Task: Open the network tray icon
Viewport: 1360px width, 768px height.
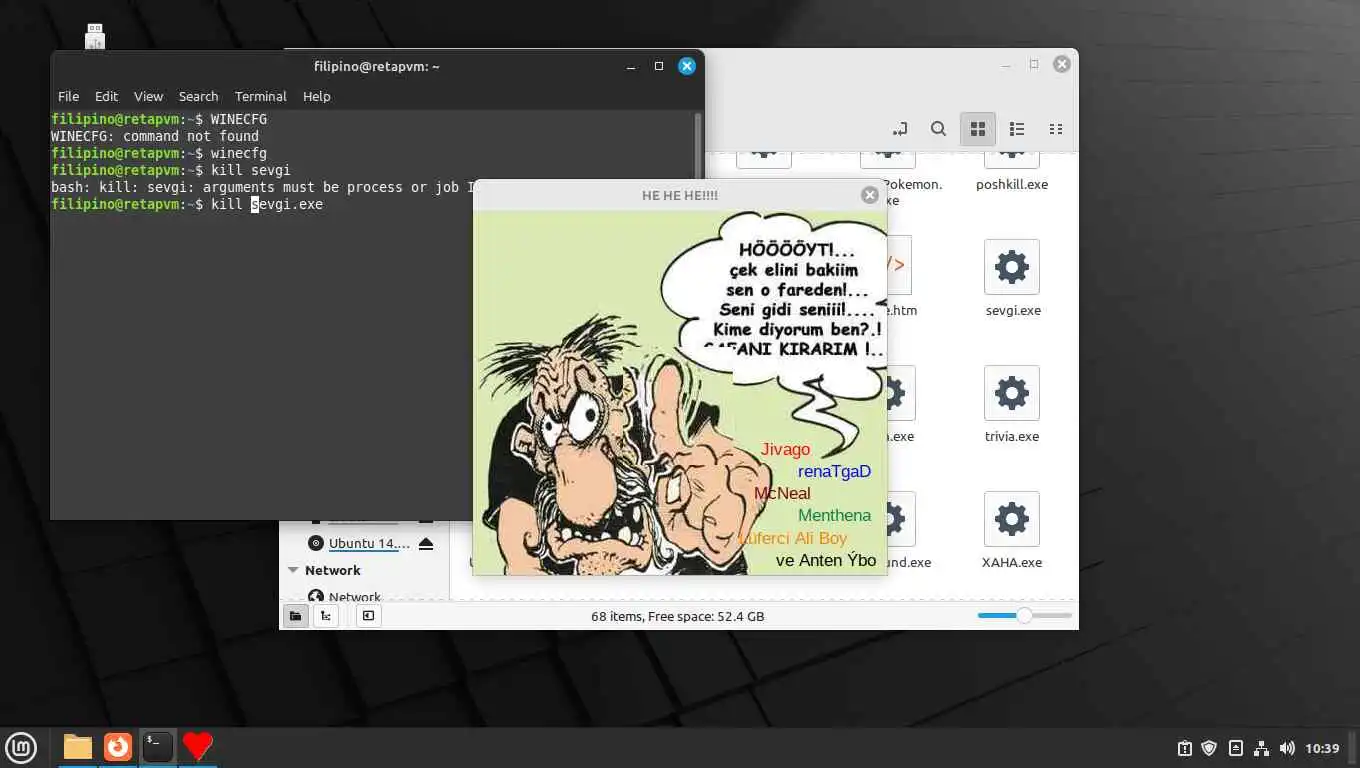Action: (1261, 748)
